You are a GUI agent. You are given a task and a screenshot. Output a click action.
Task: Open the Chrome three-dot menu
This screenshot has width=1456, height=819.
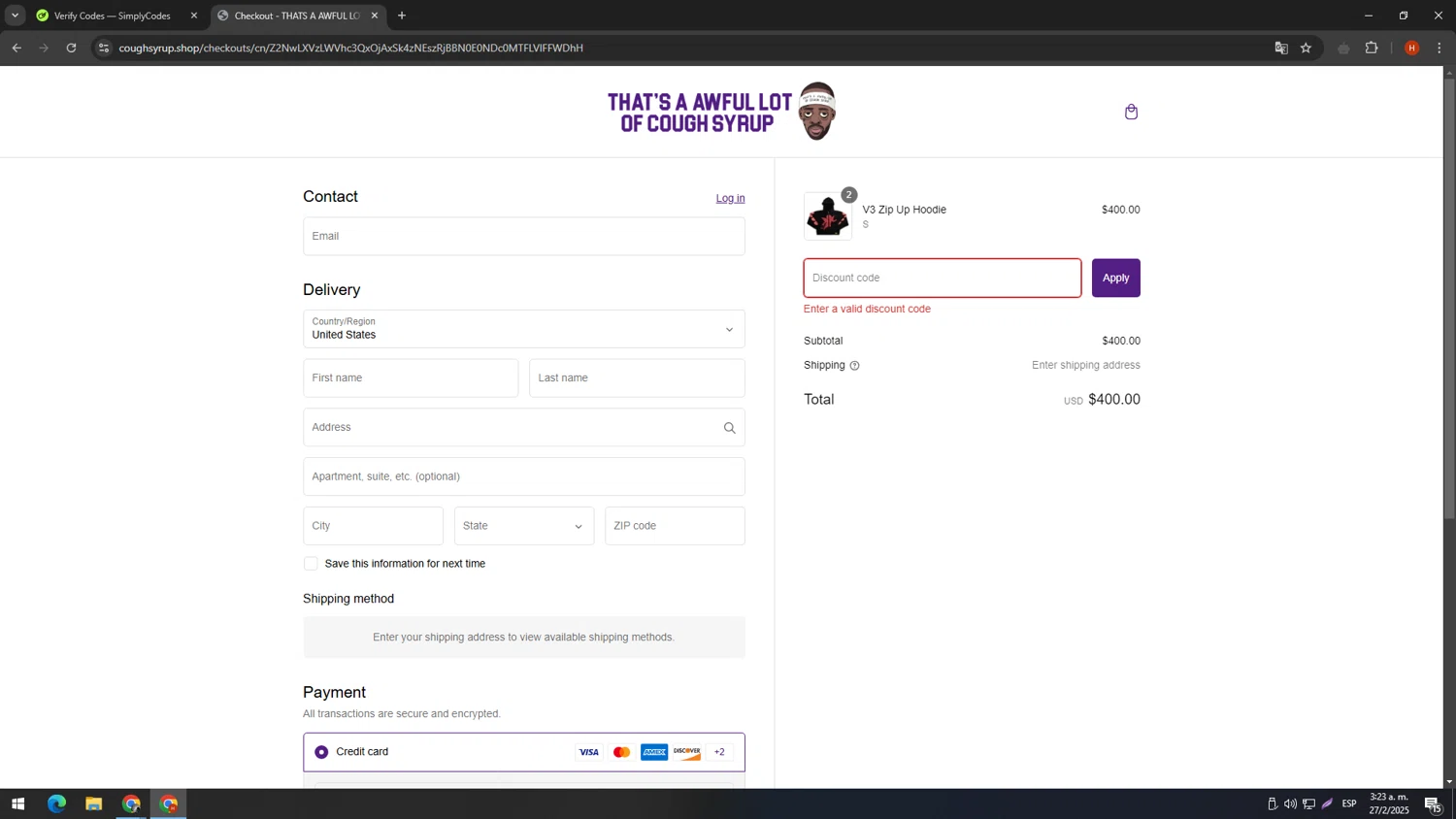[x=1439, y=48]
